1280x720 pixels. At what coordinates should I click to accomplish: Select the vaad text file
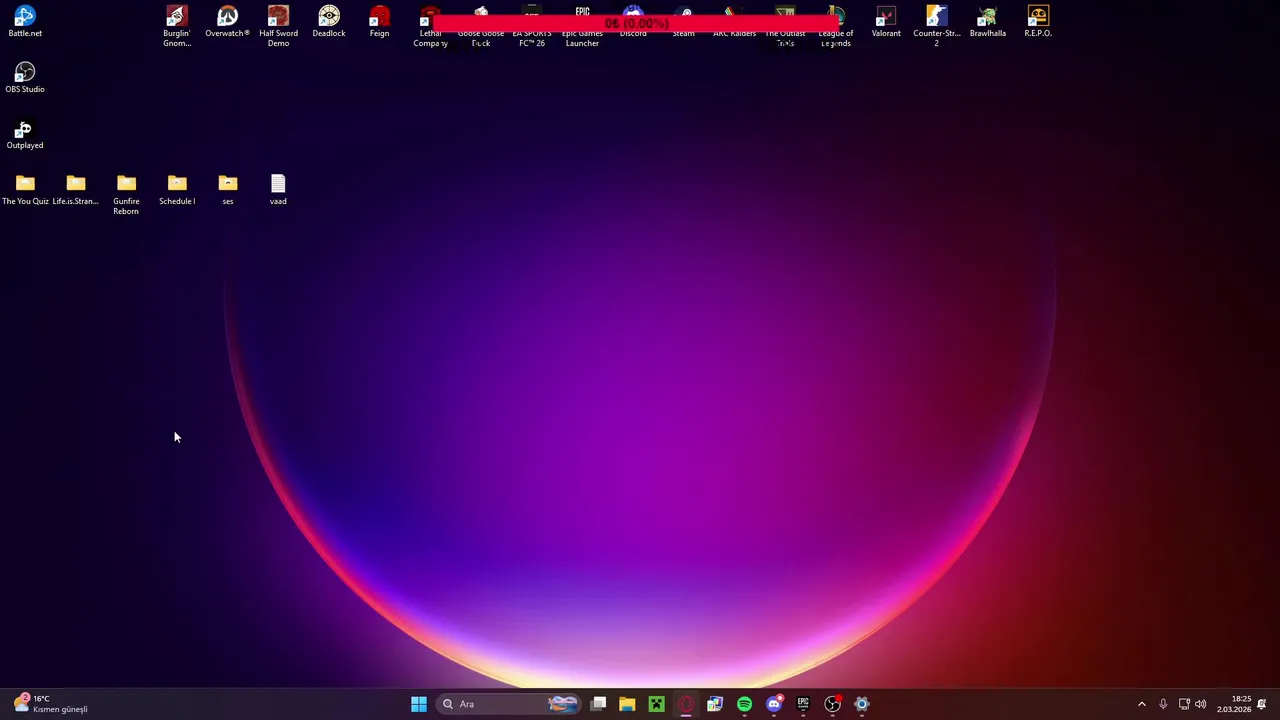(x=278, y=190)
